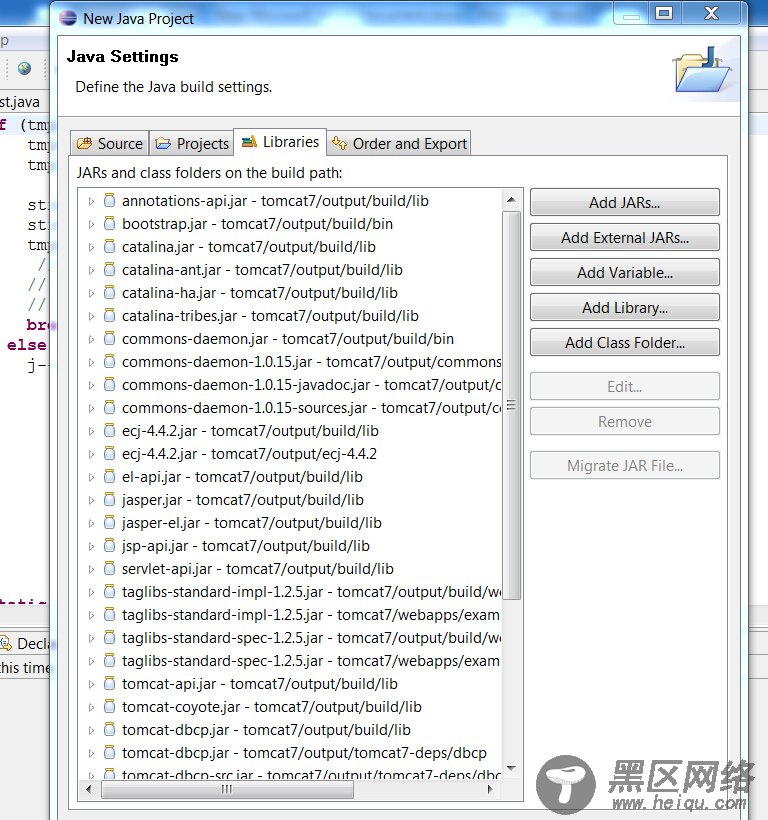Click the jar icon of annotations-api.jar
768x820 pixels.
[109, 200]
